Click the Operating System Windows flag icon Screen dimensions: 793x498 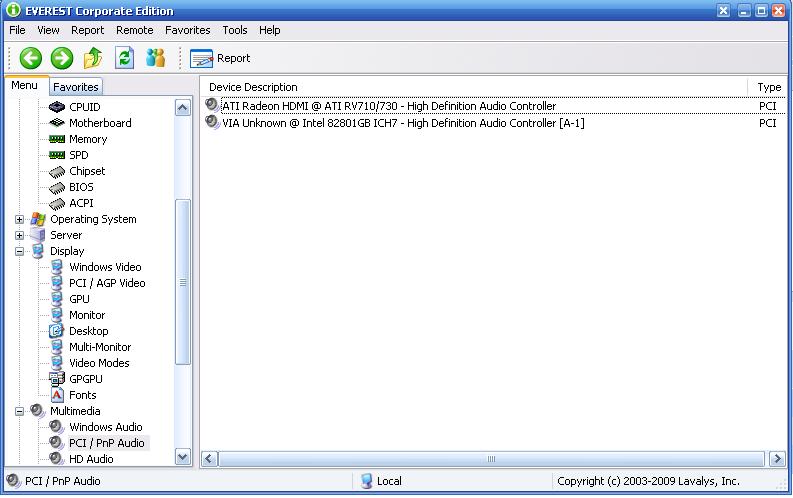point(38,219)
